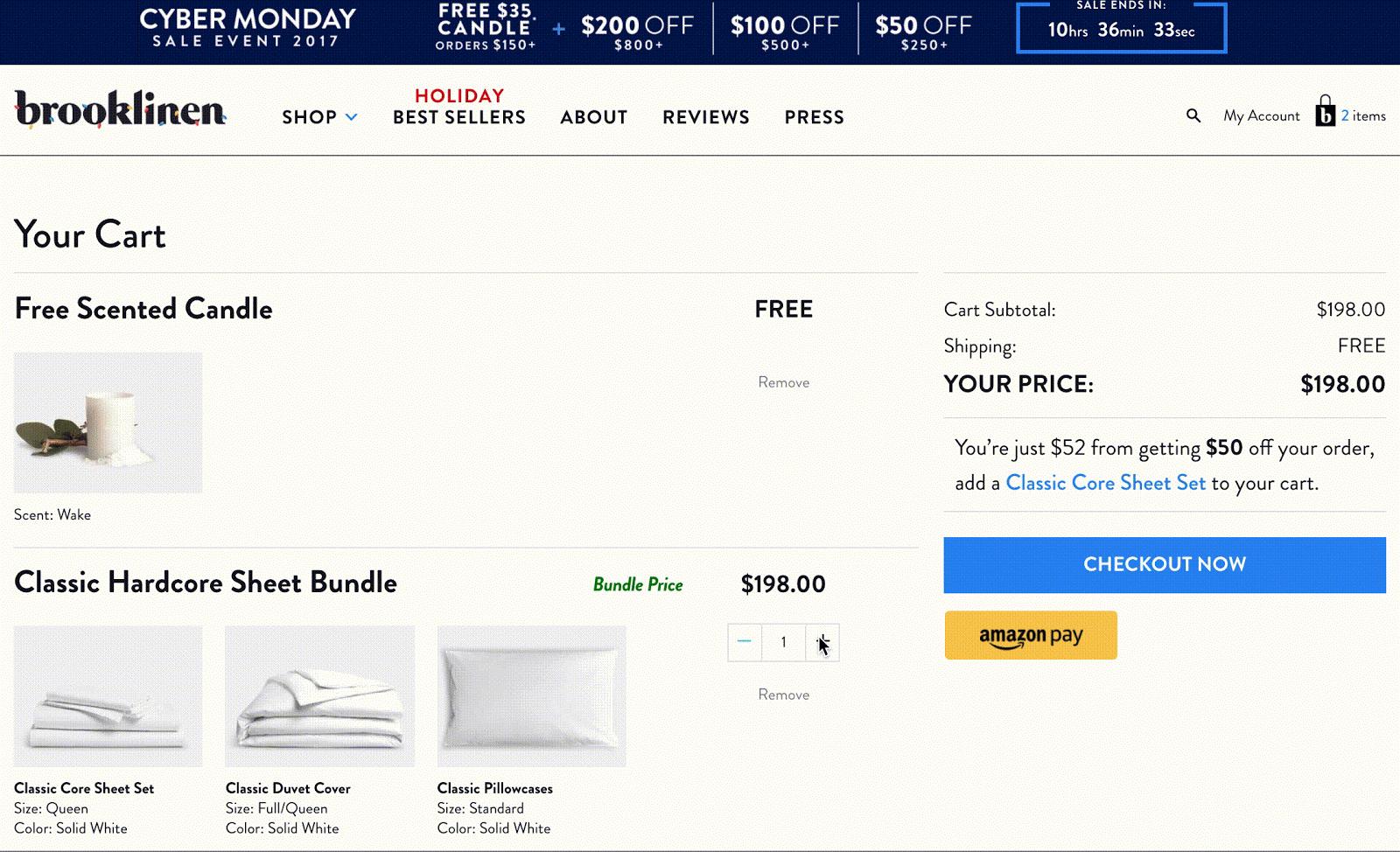The width and height of the screenshot is (1400, 852).
Task: Click the search magnifier icon
Action: pos(1193,115)
